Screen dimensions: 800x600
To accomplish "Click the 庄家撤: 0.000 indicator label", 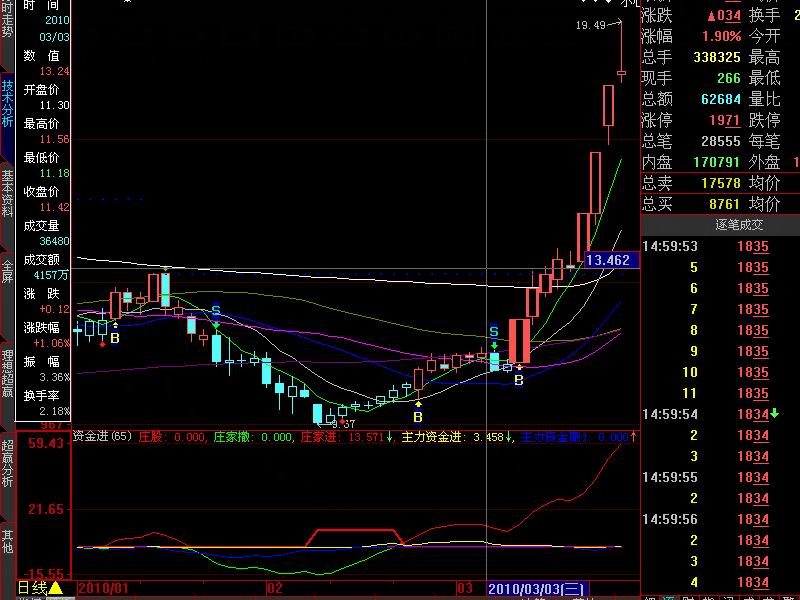I will coord(253,437).
